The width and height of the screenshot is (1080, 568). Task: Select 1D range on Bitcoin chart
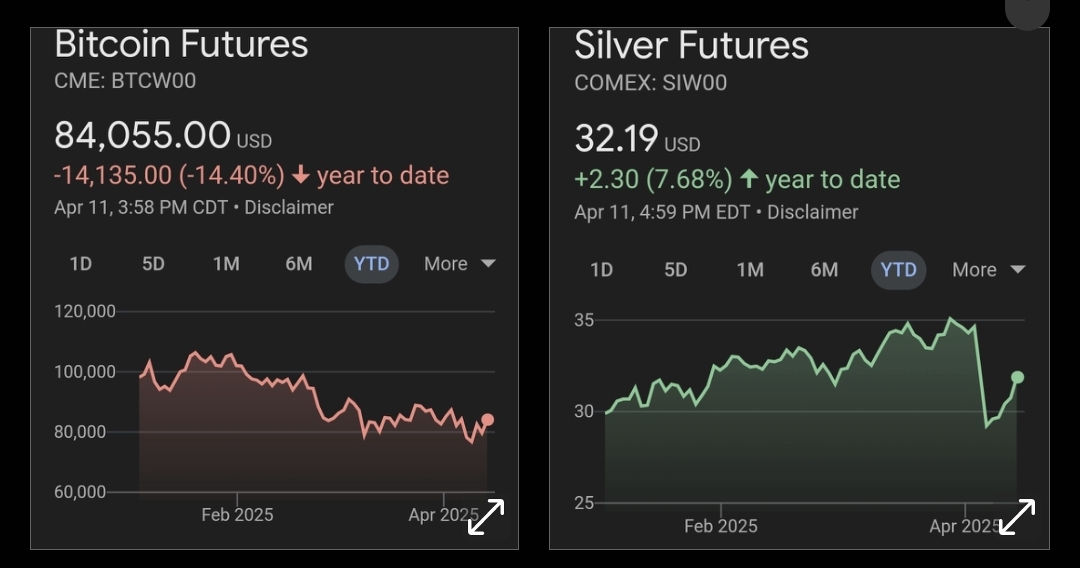80,264
